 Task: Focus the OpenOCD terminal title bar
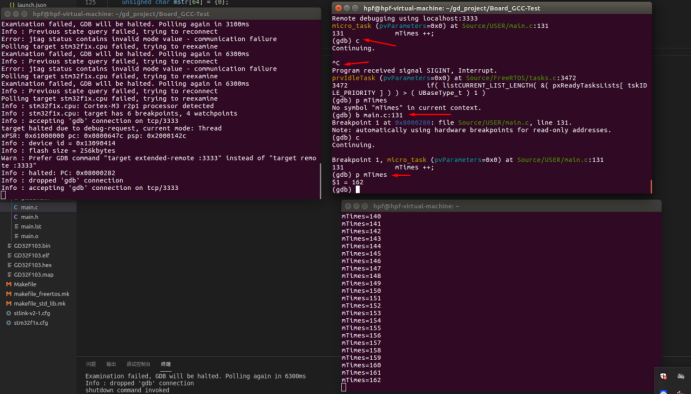(160, 14)
